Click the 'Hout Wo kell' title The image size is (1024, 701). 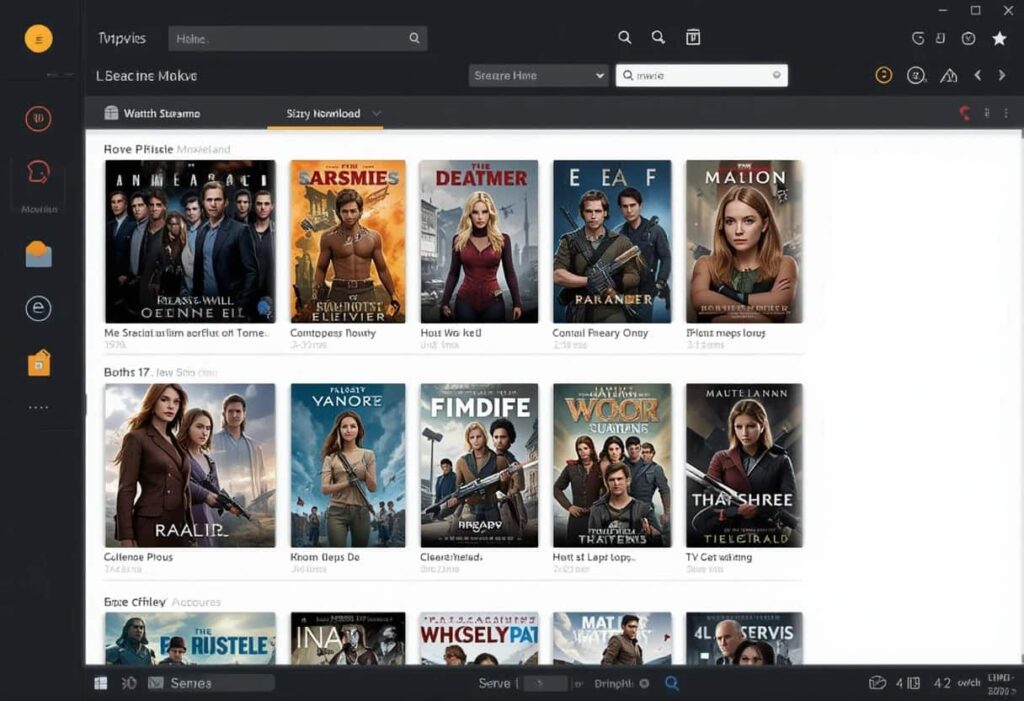(451, 333)
